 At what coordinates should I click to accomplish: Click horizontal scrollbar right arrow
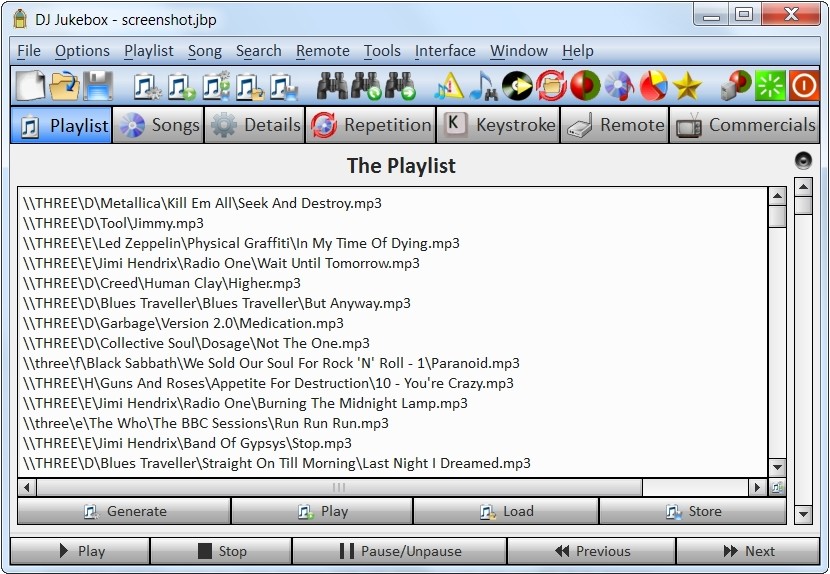[757, 487]
